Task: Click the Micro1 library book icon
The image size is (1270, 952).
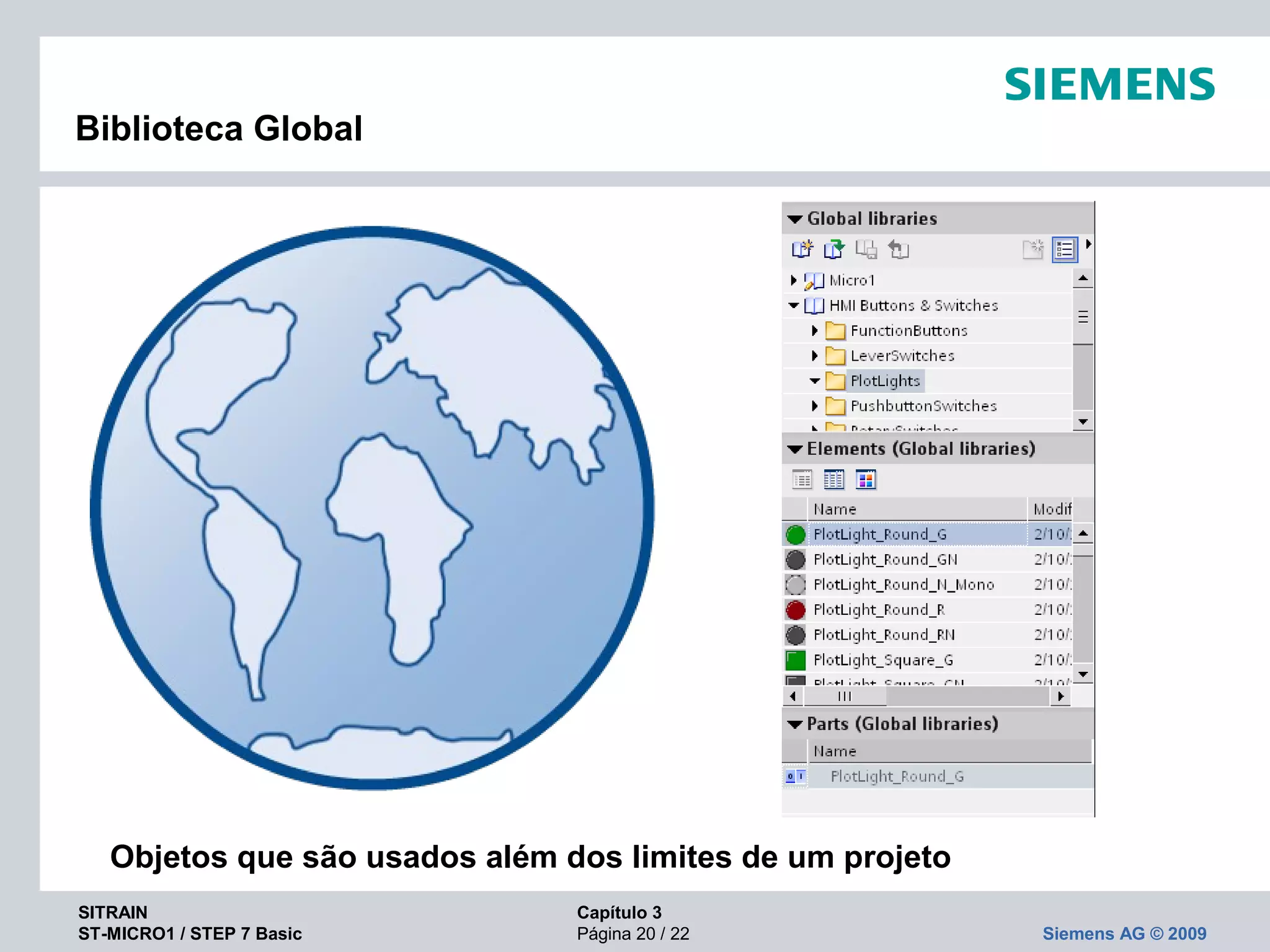Action: [x=814, y=281]
